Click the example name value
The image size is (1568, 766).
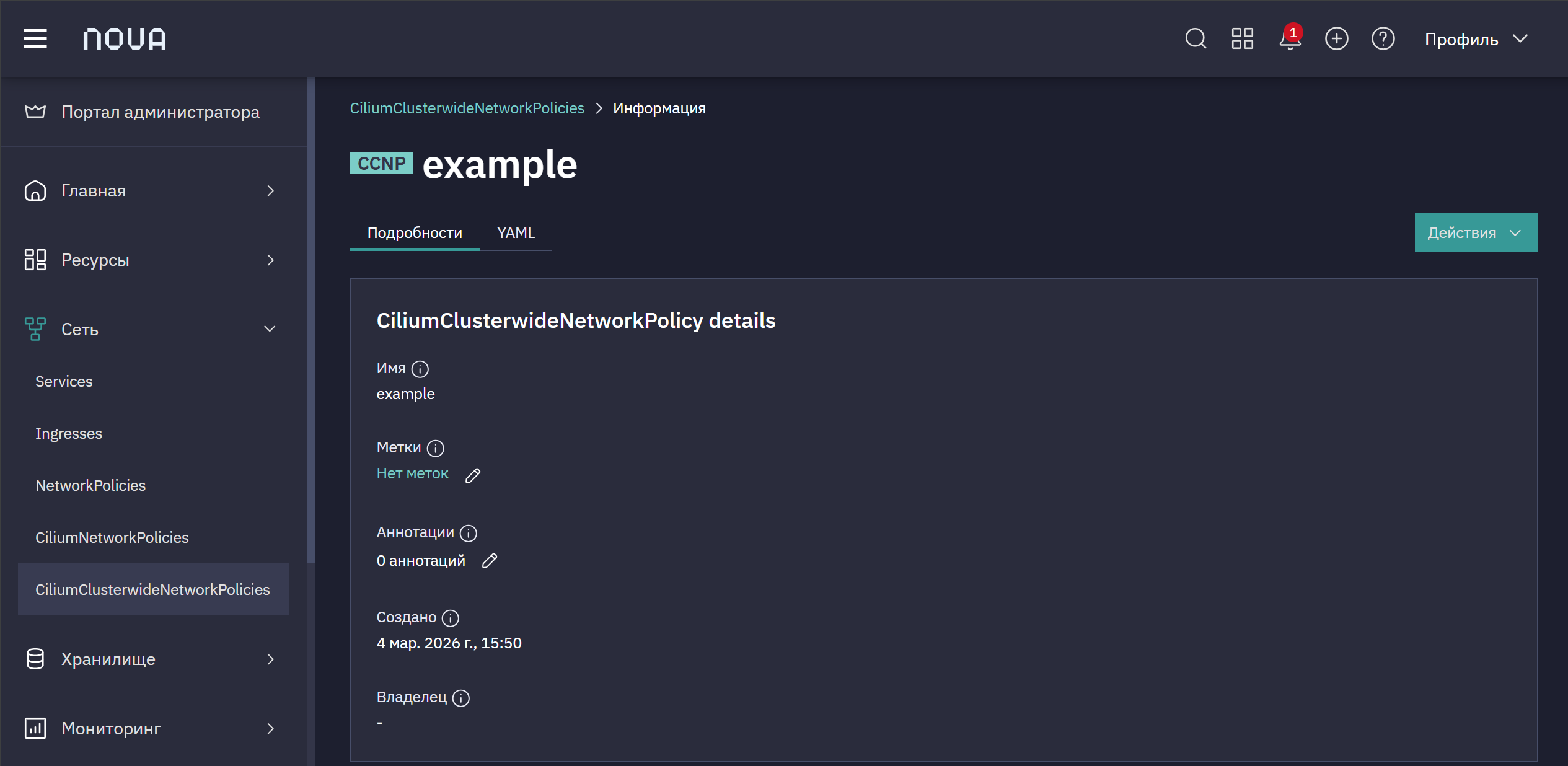pos(406,394)
